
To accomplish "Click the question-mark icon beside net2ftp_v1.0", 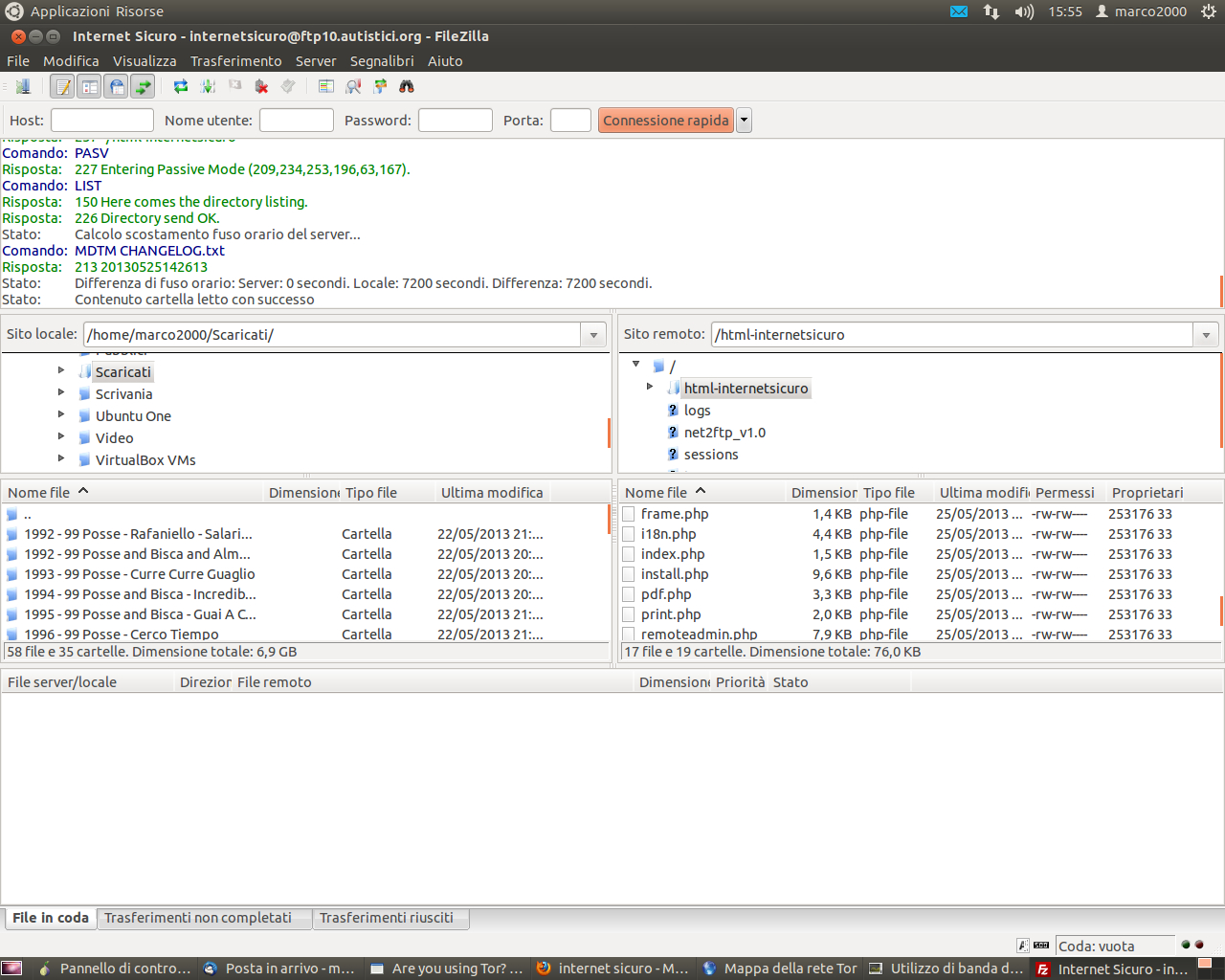I will pos(673,433).
